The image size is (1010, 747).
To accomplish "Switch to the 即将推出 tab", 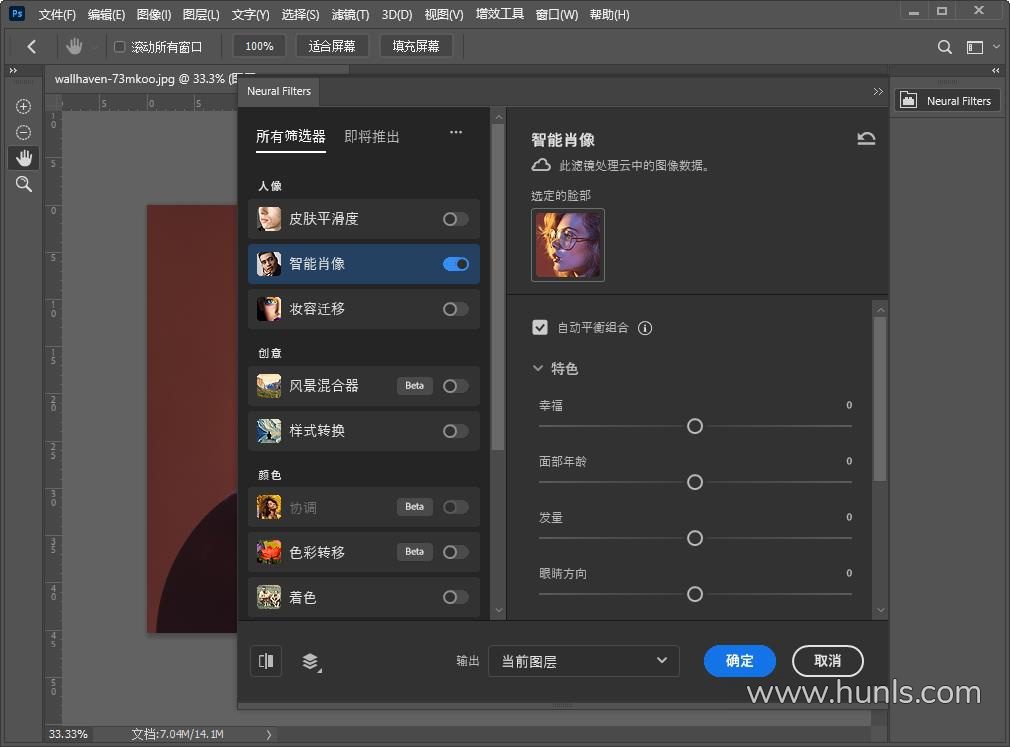I will 372,137.
